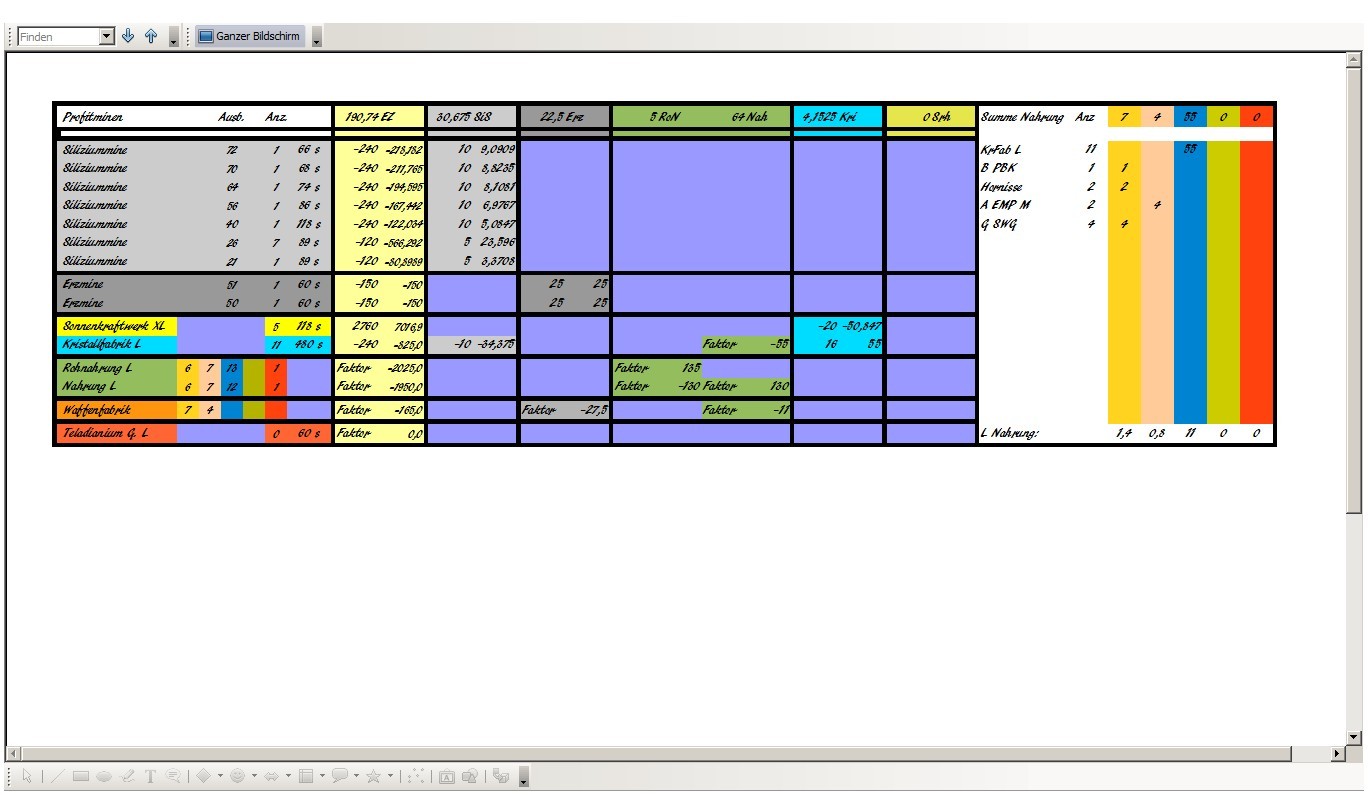This screenshot has height=795, width=1368.
Task: Click the horizontal scrollbar right arrow
Action: pyautogui.click(x=1339, y=753)
